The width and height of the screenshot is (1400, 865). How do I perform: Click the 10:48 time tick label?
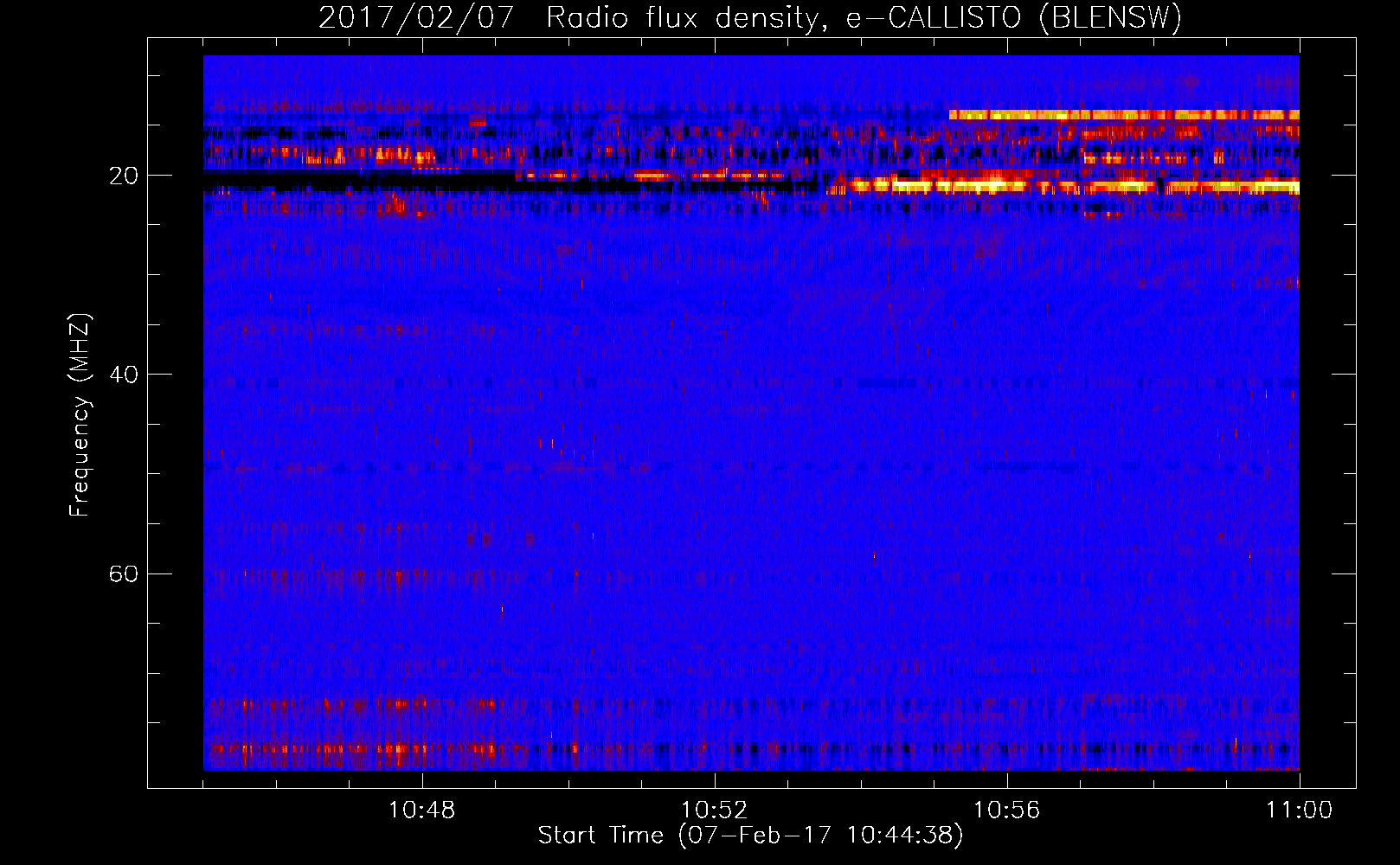(422, 811)
